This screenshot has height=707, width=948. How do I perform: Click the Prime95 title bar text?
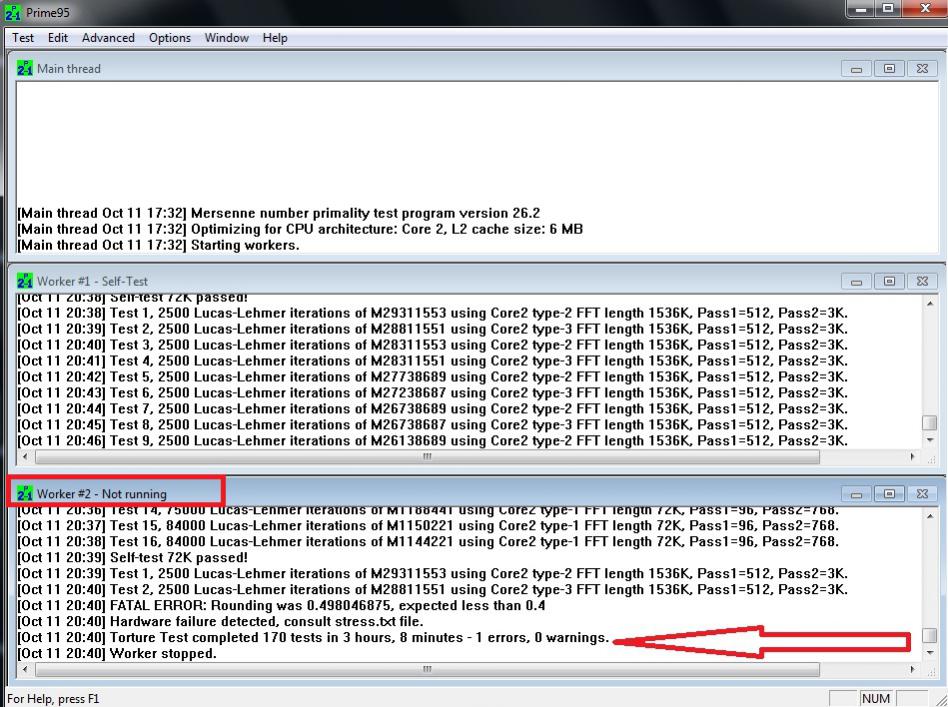click(48, 12)
